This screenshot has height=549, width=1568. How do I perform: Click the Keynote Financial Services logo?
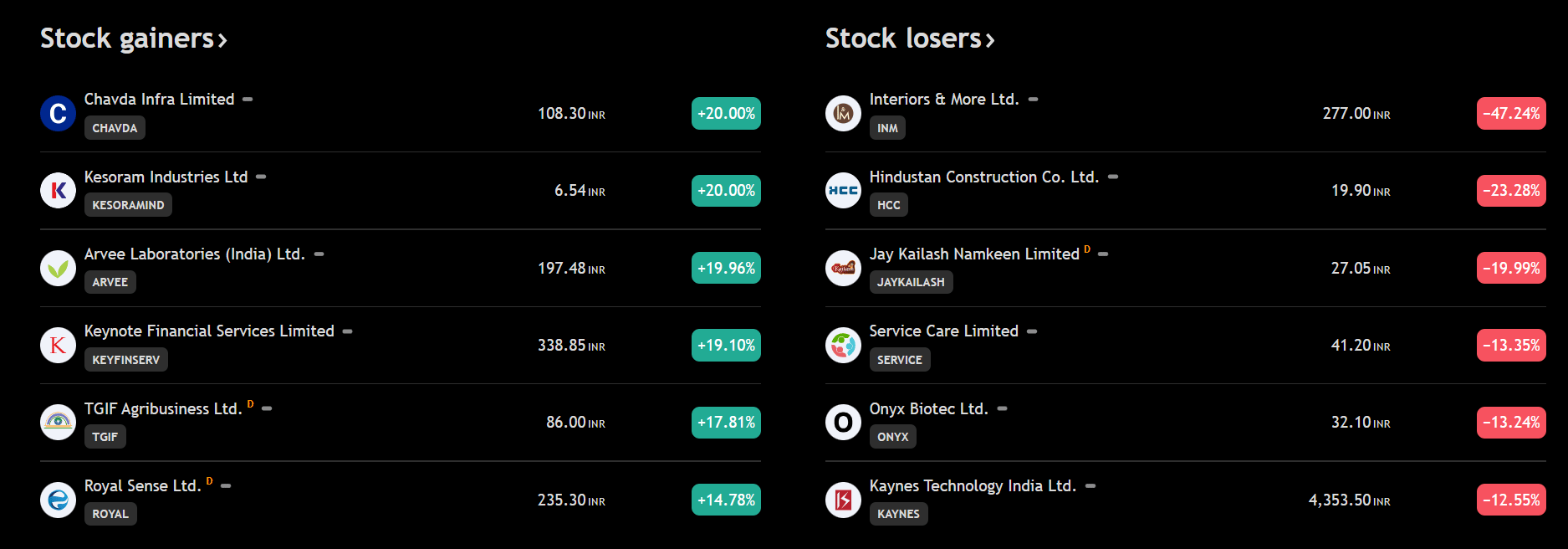point(58,345)
